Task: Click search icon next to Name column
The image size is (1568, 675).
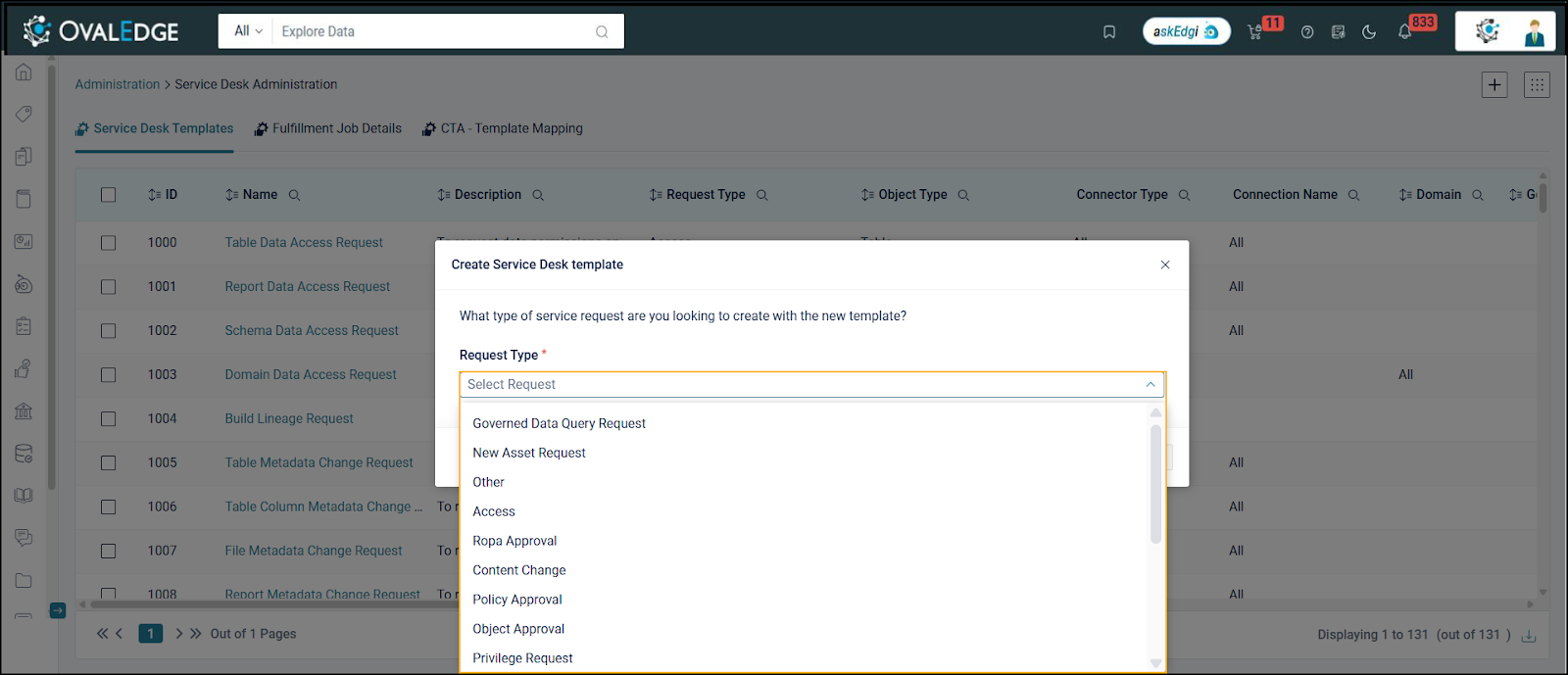Action: pos(294,195)
